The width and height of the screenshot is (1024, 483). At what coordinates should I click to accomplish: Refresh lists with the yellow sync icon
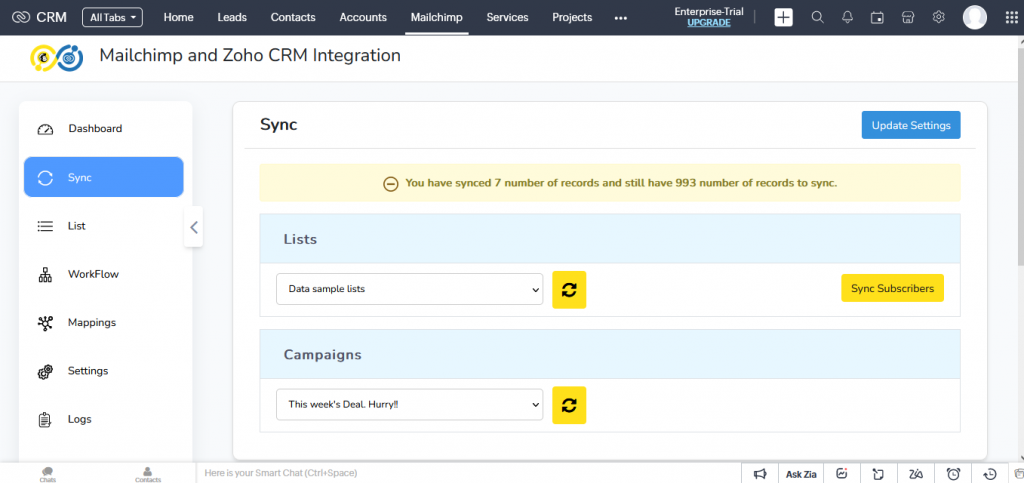(x=569, y=289)
